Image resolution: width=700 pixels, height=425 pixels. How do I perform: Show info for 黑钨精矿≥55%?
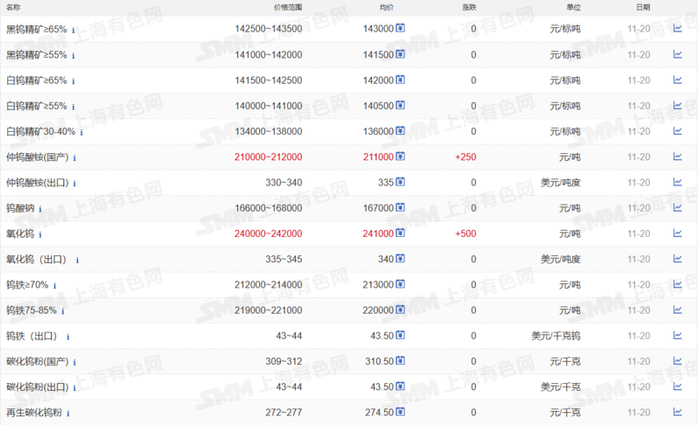(x=73, y=56)
